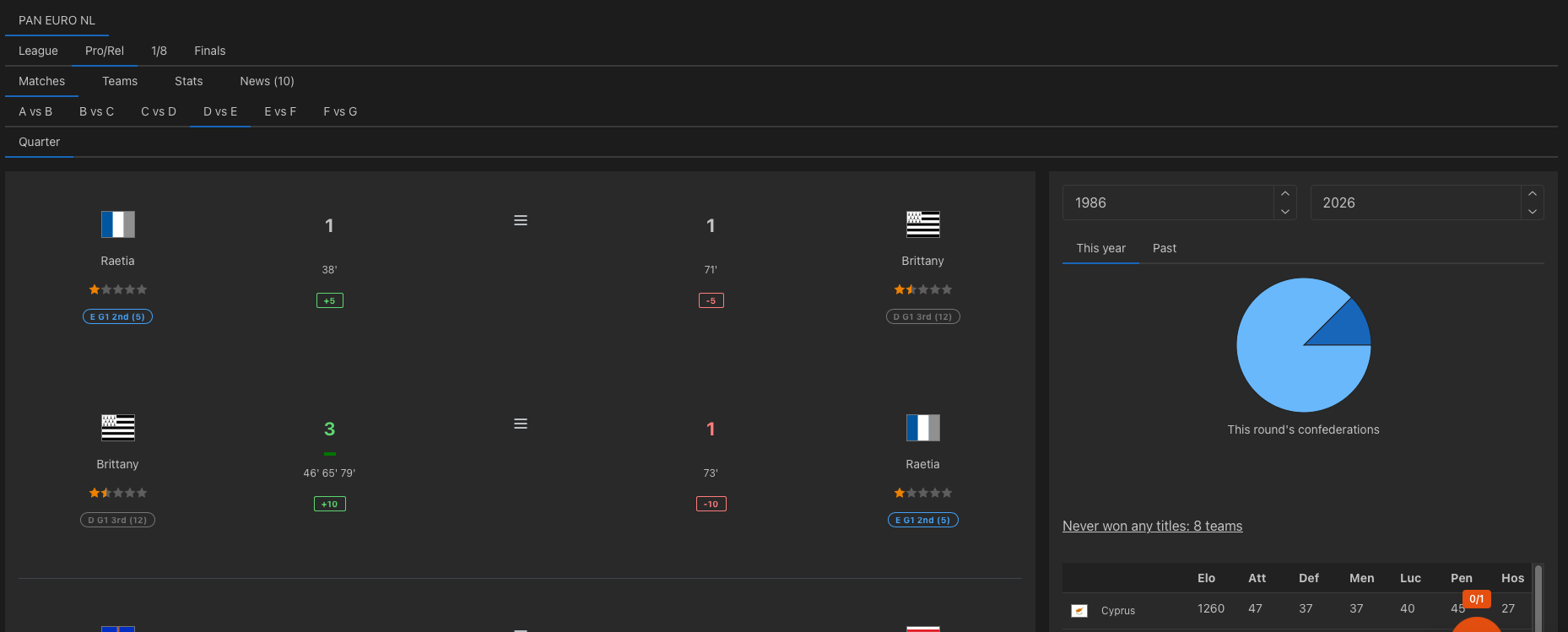Click Raetia flag in first match
The width and height of the screenshot is (1568, 632).
[118, 224]
